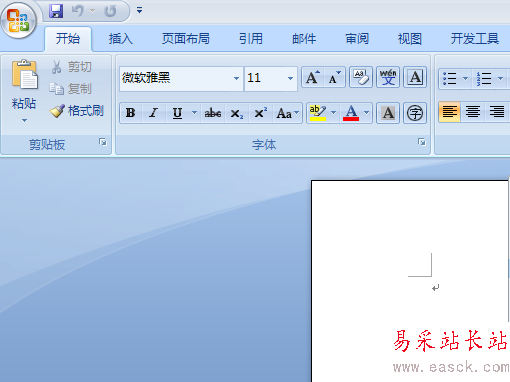Viewport: 510px width, 382px height.
Task: Redo the last action
Action: click(x=110, y=11)
